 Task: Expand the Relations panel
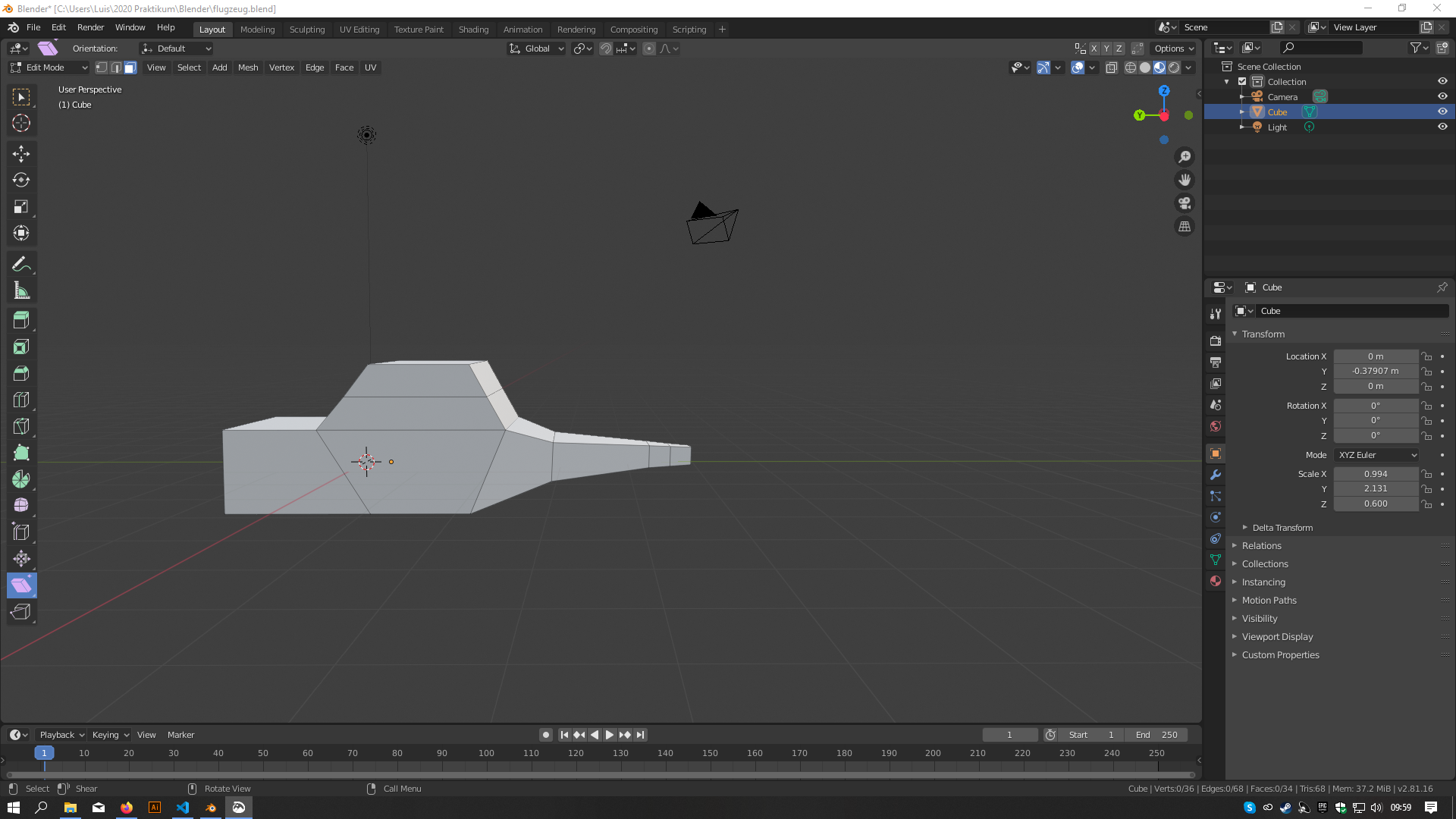tap(1261, 546)
